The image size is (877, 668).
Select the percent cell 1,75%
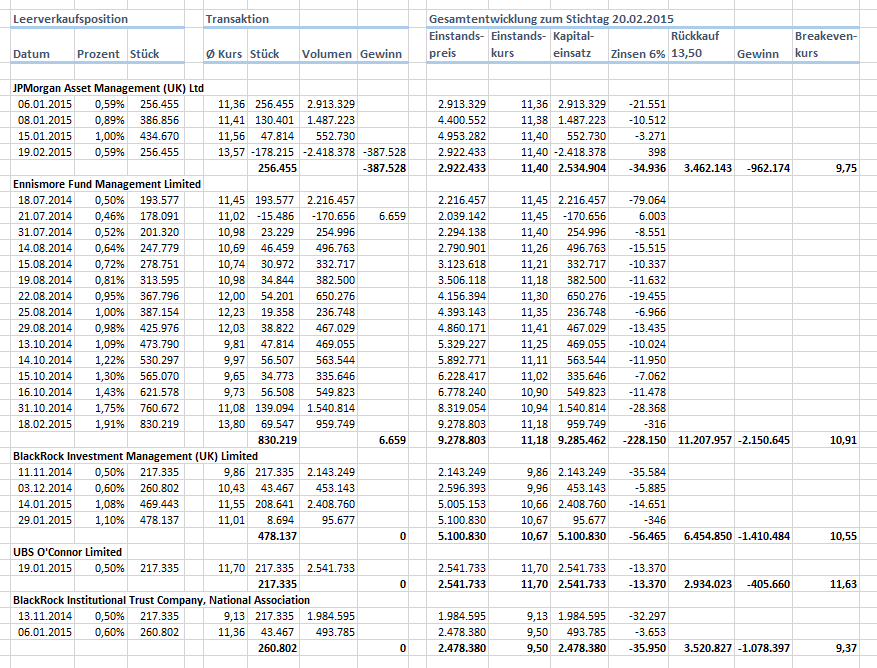pos(110,408)
